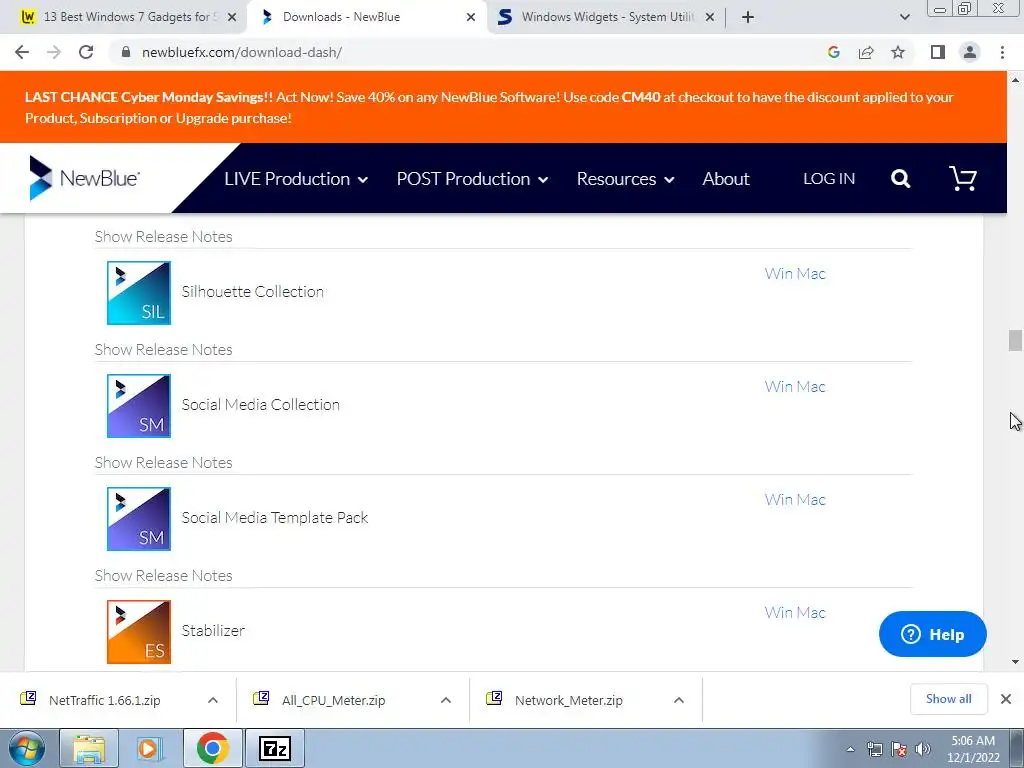
Task: Expand the Resources menu
Action: (625, 179)
